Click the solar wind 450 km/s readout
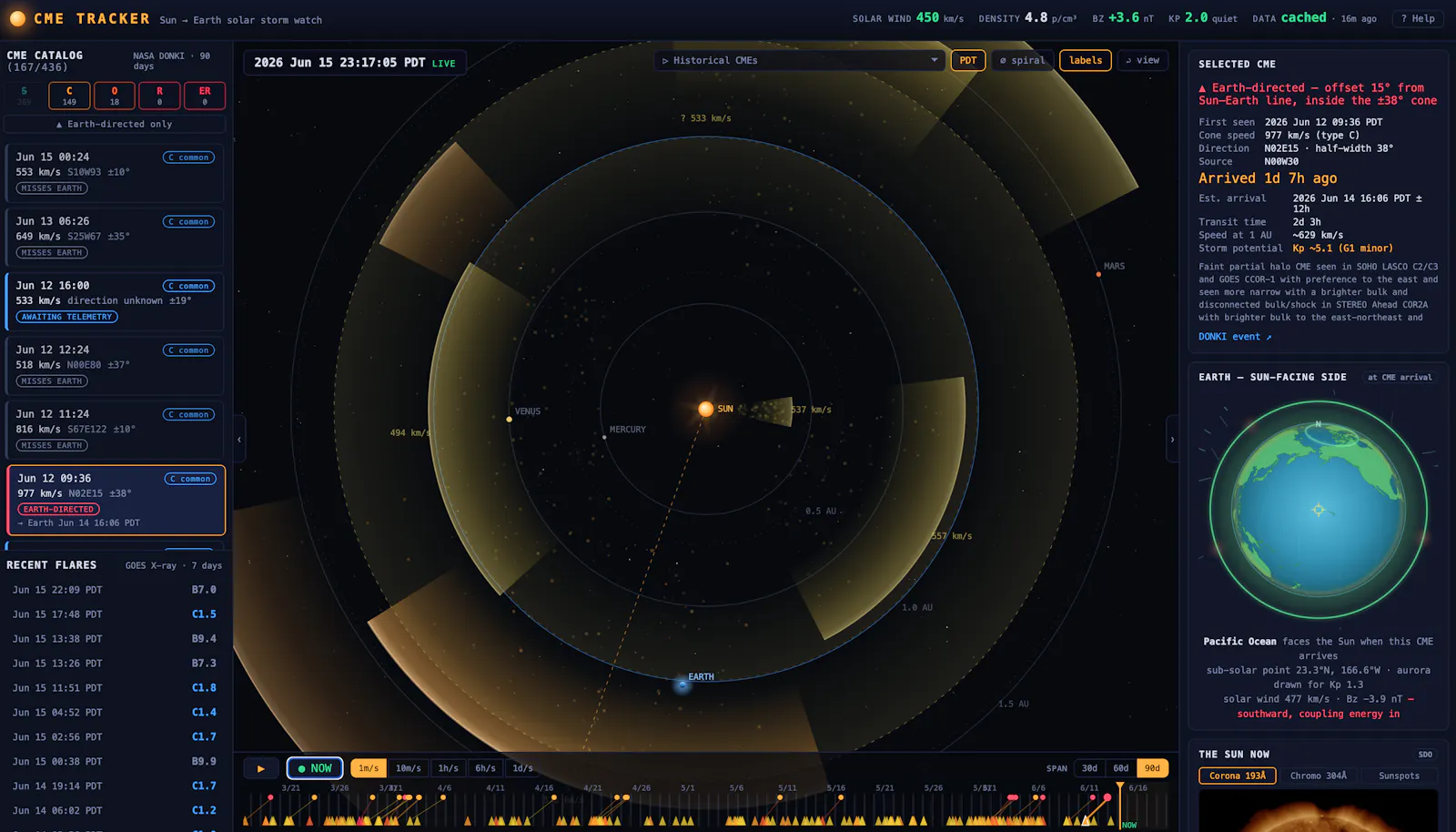1456x832 pixels. tap(907, 18)
